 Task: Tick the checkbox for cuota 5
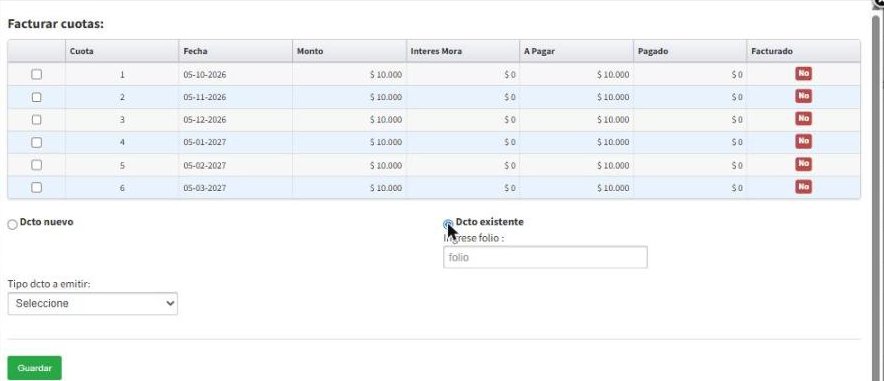37,165
